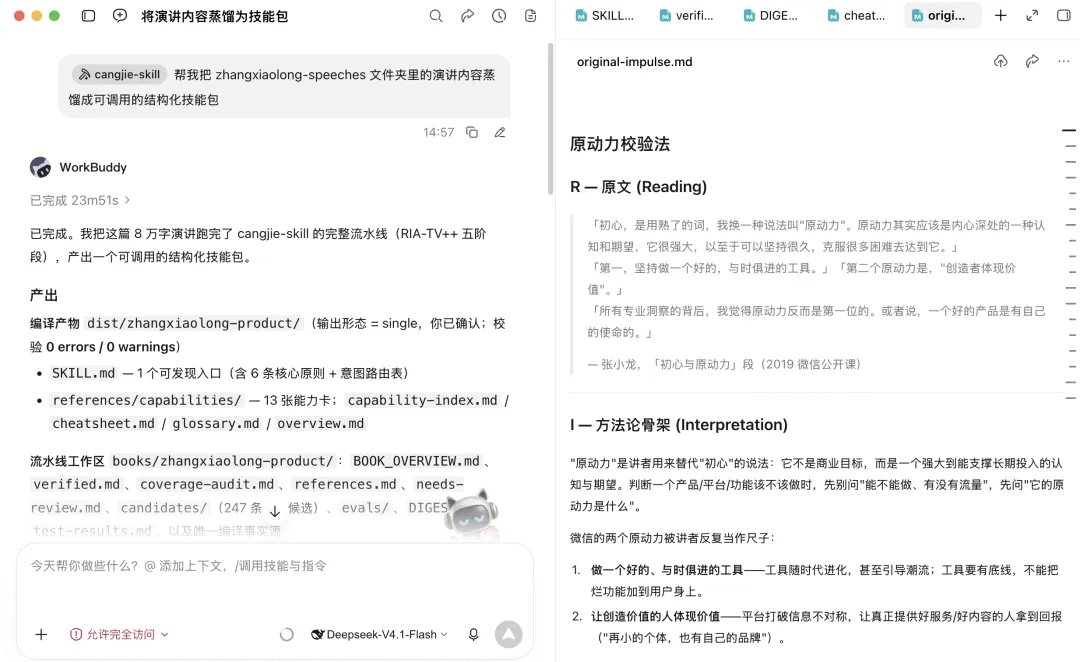Click the quote attribution line — 张小龙
1080x662 pixels.
[724, 364]
